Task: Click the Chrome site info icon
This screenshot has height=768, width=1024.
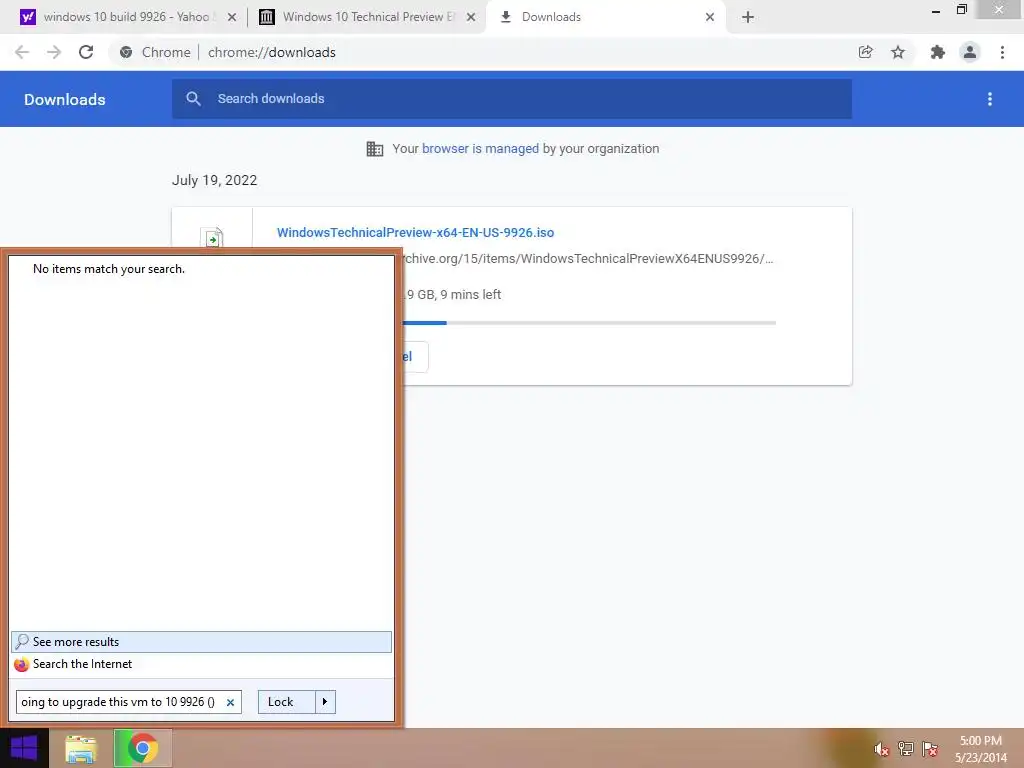Action: (126, 52)
